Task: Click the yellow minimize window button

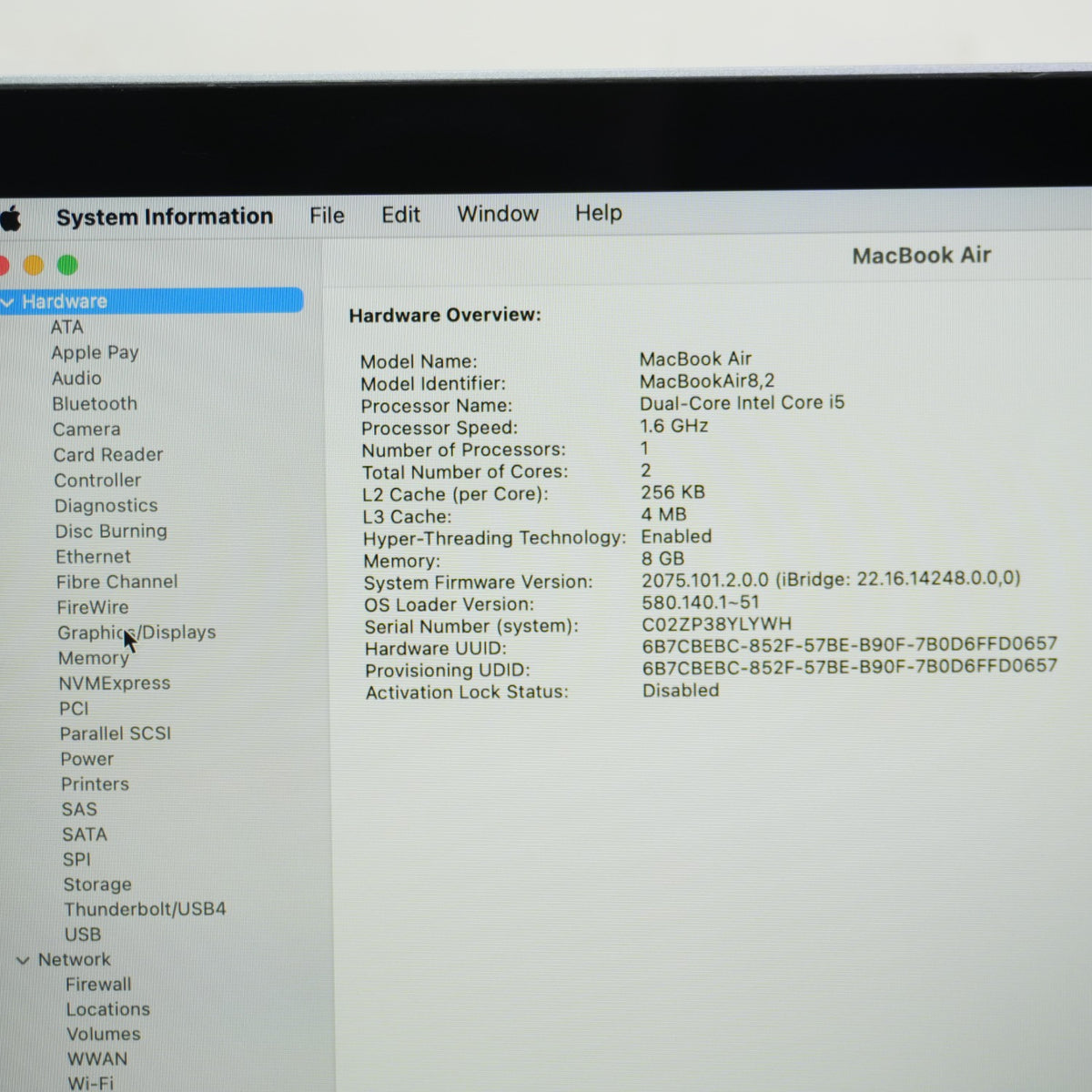Action: (34, 265)
